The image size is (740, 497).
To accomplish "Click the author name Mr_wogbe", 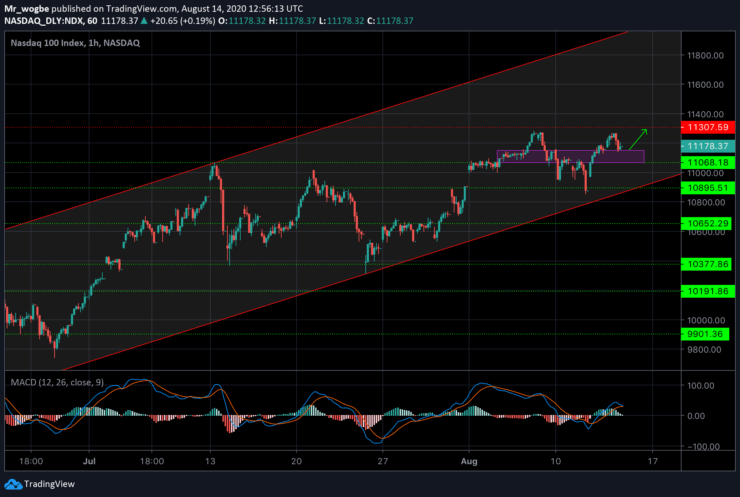I will pyautogui.click(x=26, y=8).
